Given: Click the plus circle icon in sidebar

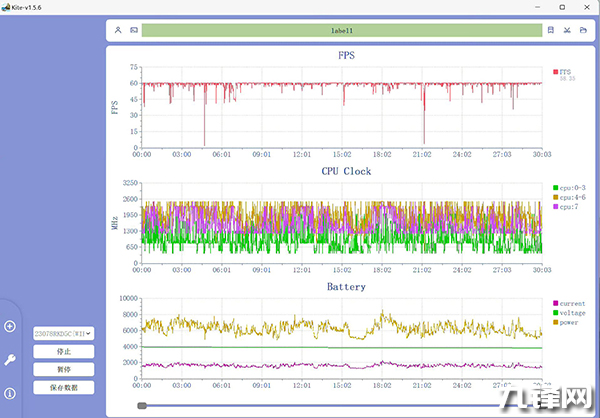Looking at the screenshot, I should (x=10, y=326).
